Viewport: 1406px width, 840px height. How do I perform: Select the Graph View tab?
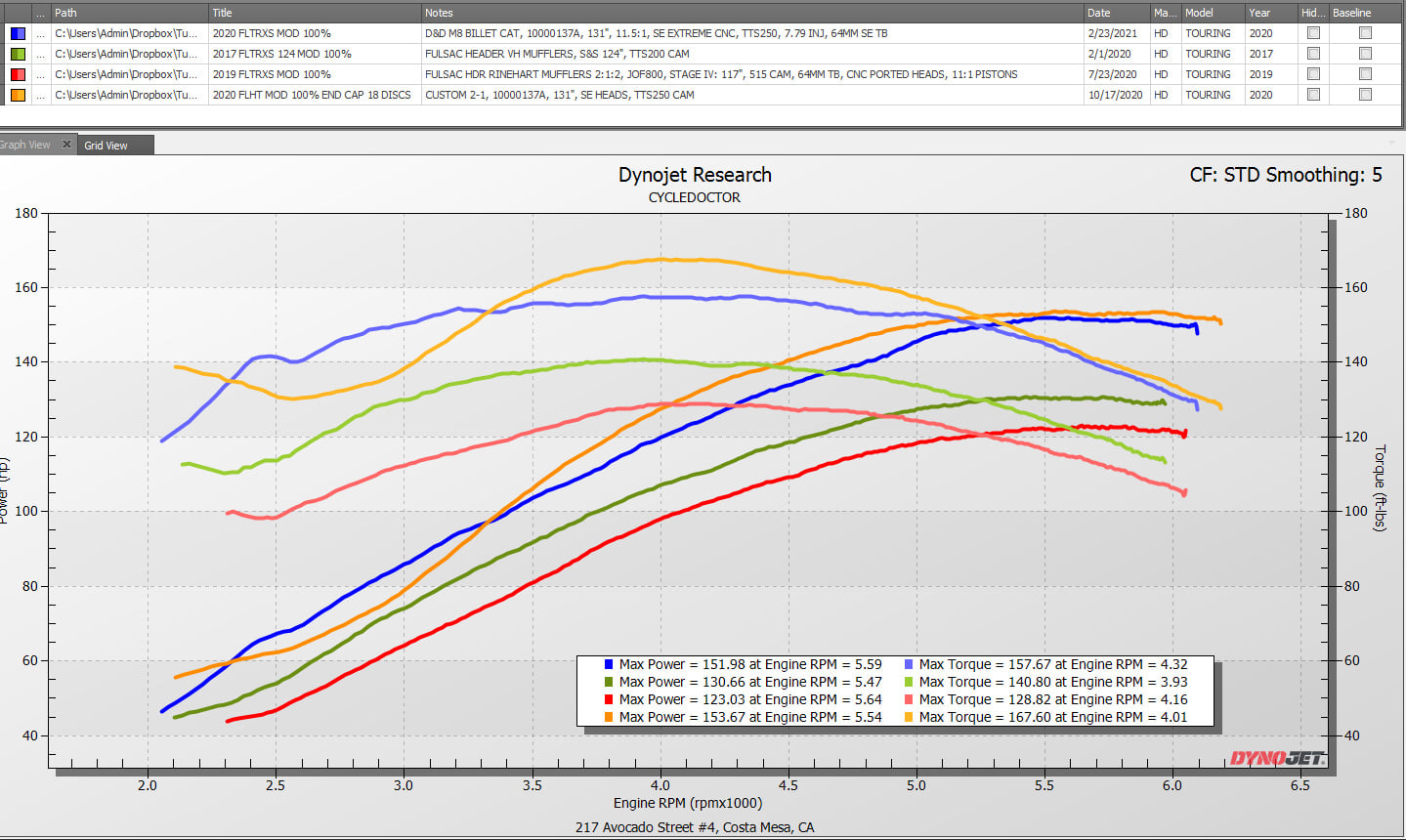point(26,145)
